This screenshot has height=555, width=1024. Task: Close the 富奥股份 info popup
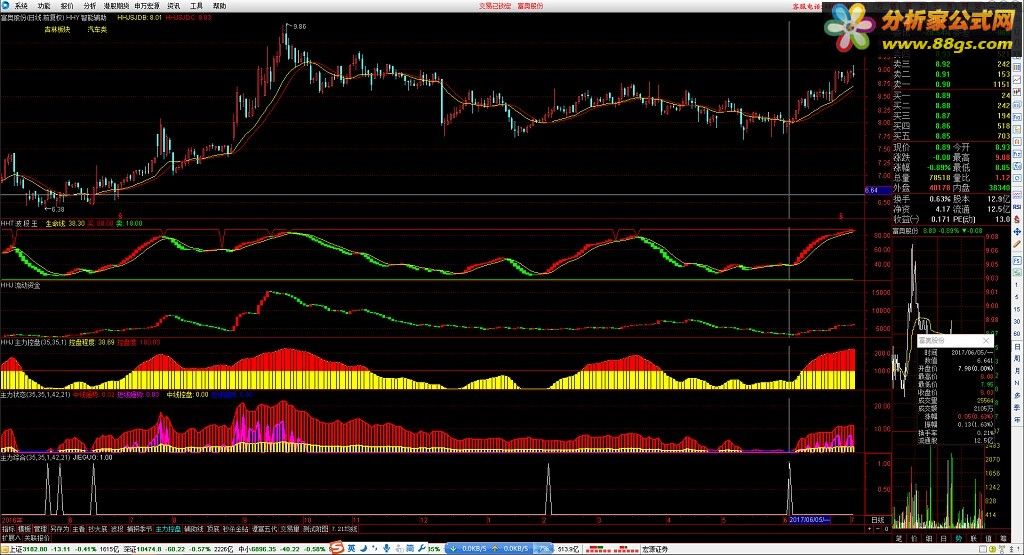click(986, 341)
